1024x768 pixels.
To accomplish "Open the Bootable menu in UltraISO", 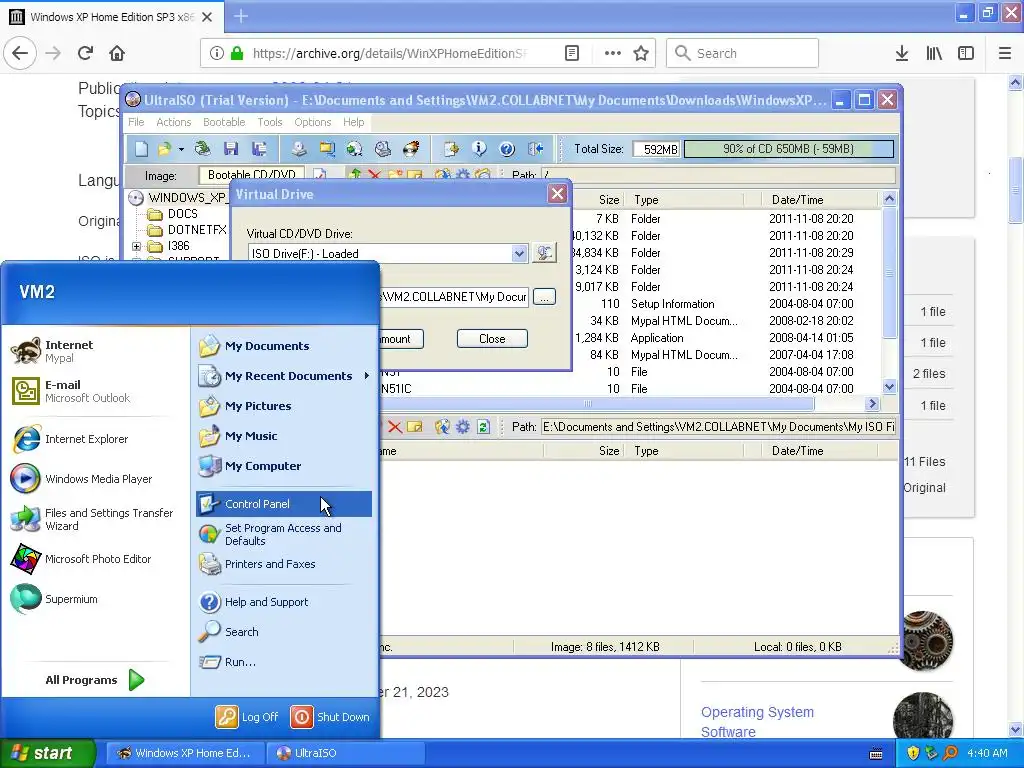I will (224, 122).
